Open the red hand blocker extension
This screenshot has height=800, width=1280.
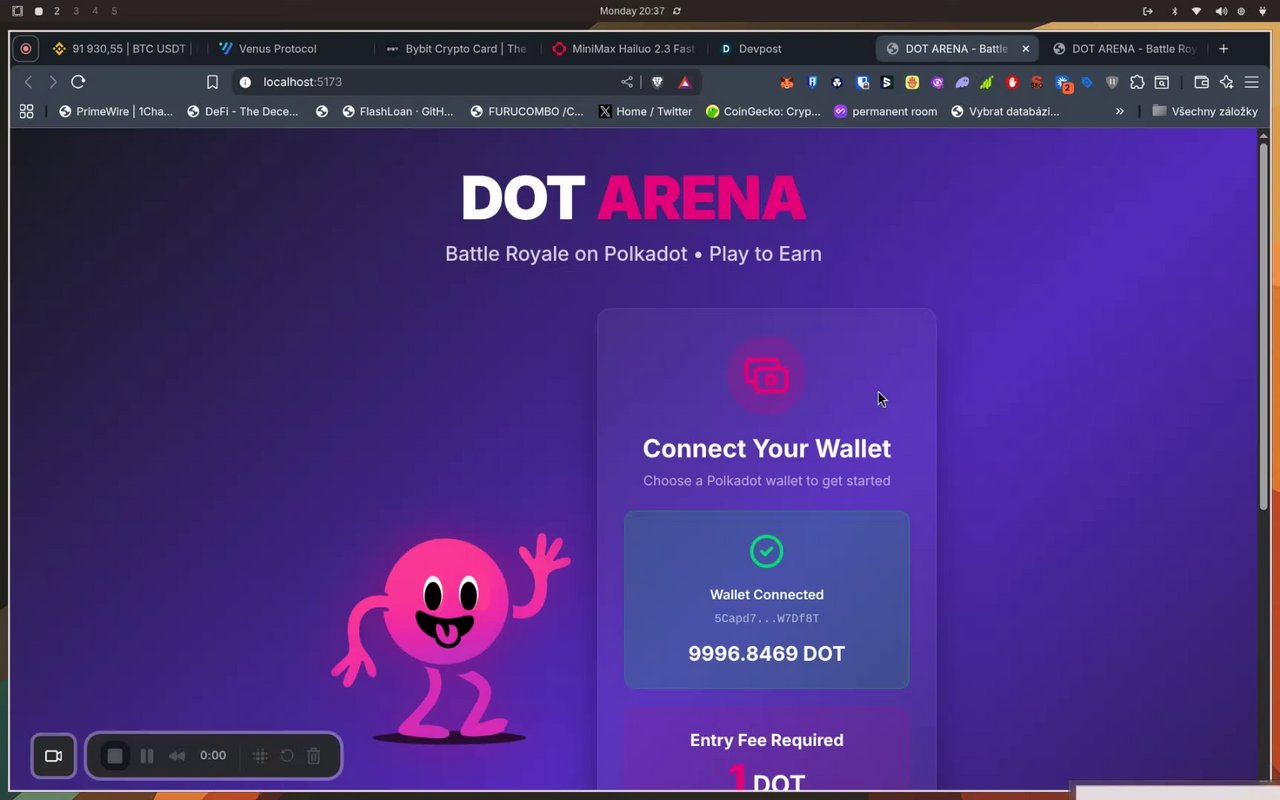click(x=1012, y=82)
